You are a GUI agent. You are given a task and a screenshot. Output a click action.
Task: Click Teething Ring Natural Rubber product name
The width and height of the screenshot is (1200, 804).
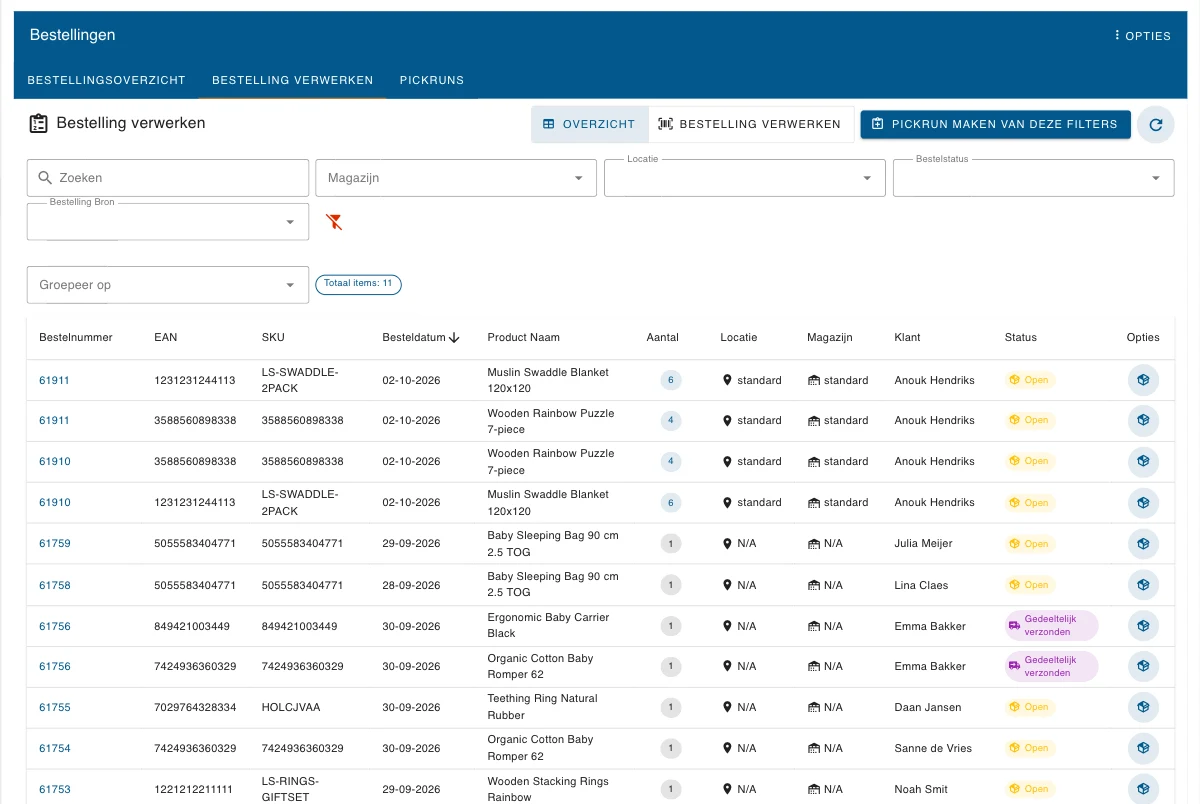pyautogui.click(x=542, y=707)
